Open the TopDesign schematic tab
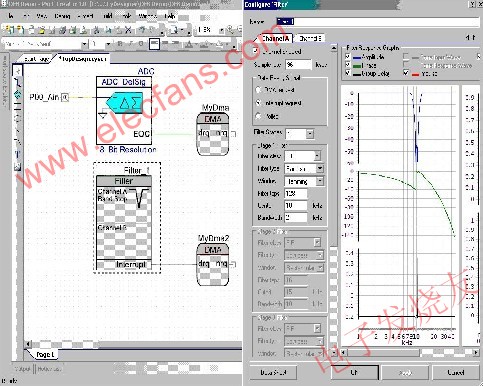The height and width of the screenshot is (386, 483). (x=82, y=59)
